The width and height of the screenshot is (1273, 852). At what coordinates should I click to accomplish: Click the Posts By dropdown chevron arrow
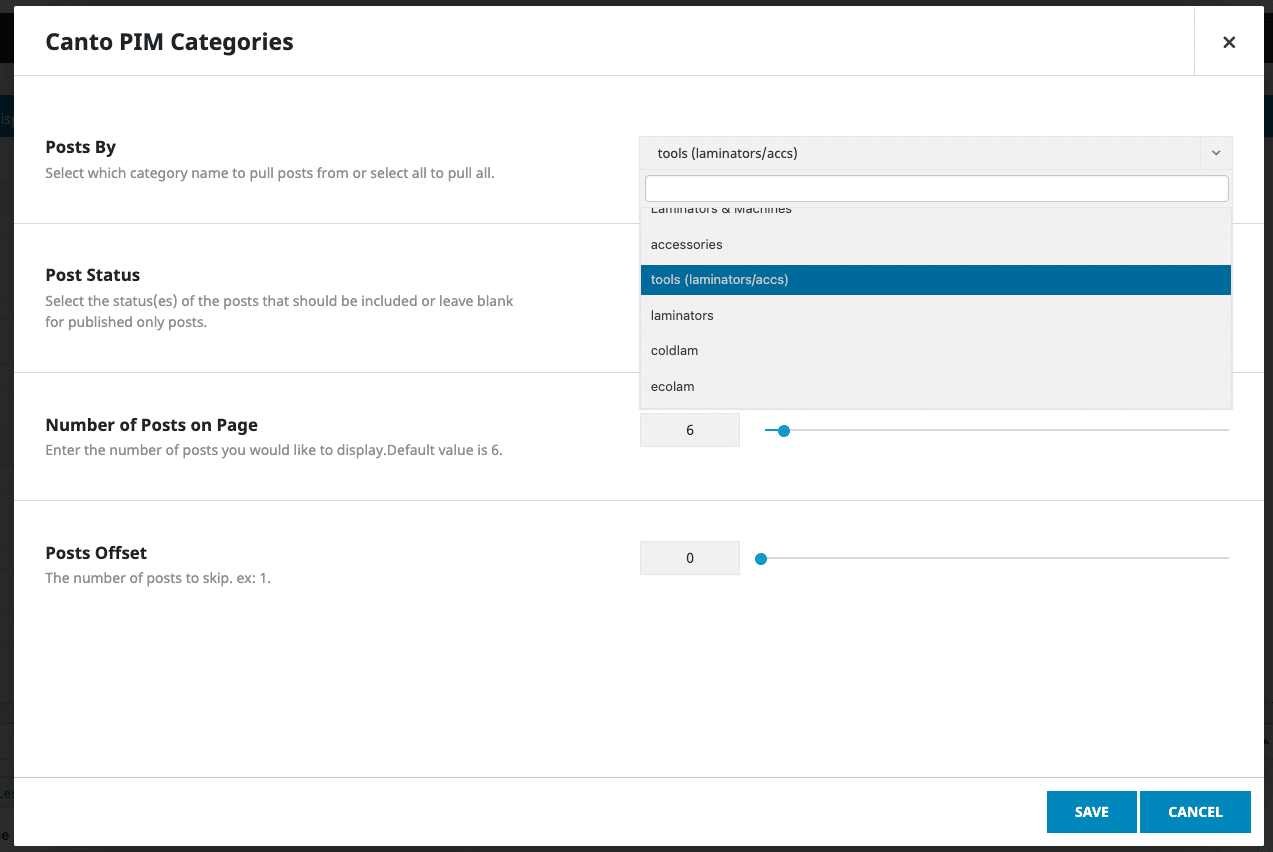click(x=1216, y=153)
